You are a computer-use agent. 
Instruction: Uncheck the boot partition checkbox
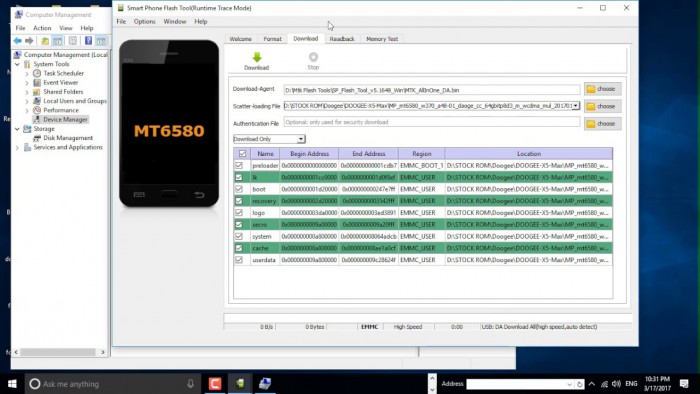239,189
